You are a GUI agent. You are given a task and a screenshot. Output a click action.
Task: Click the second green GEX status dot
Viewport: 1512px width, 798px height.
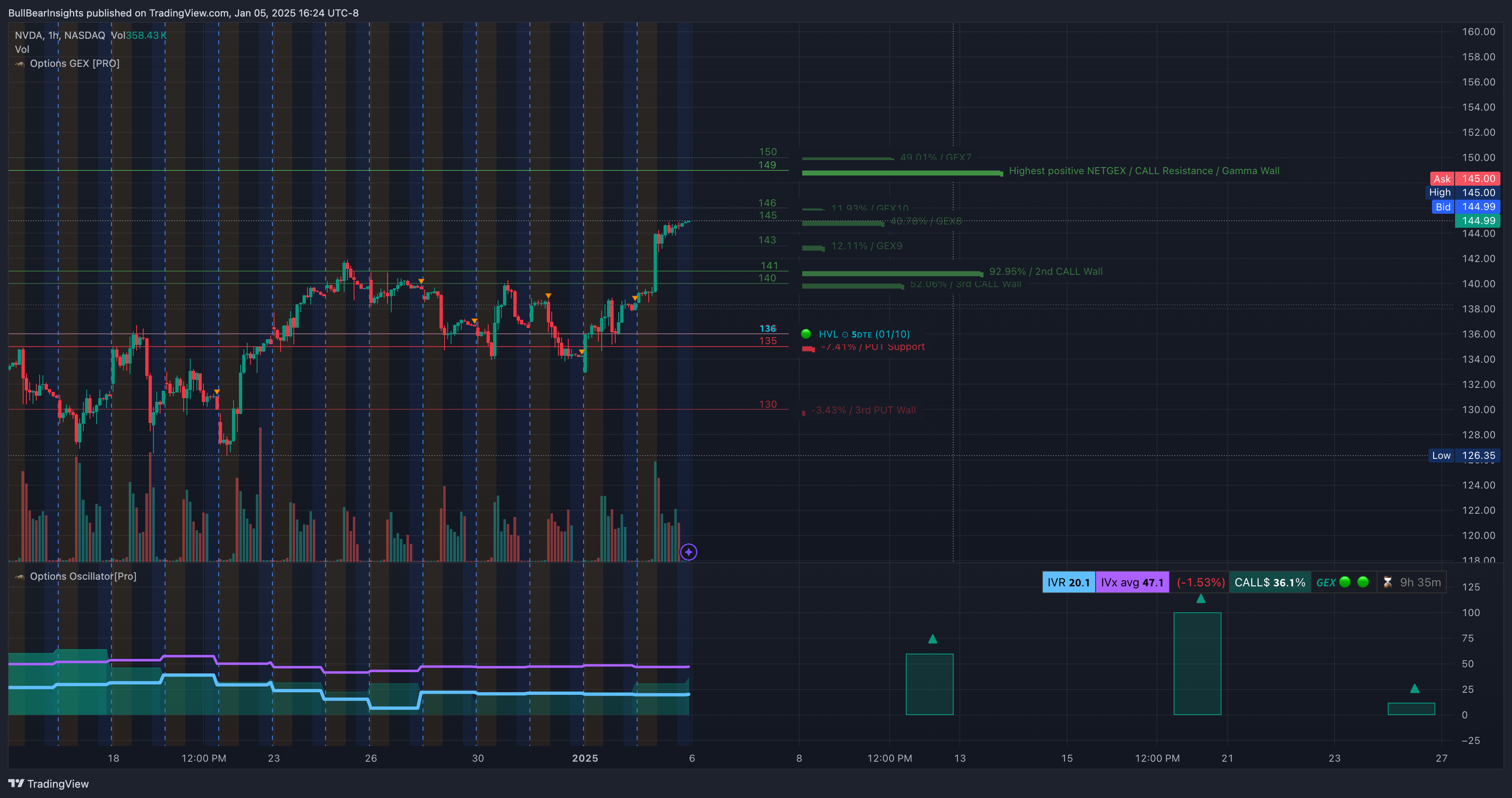click(1363, 582)
